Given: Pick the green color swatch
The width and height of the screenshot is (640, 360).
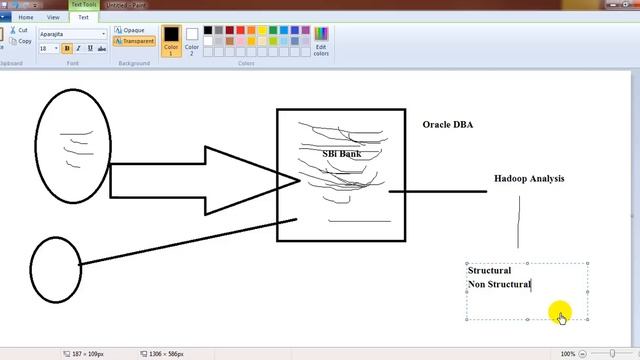Looking at the screenshot, I should coord(273,30).
